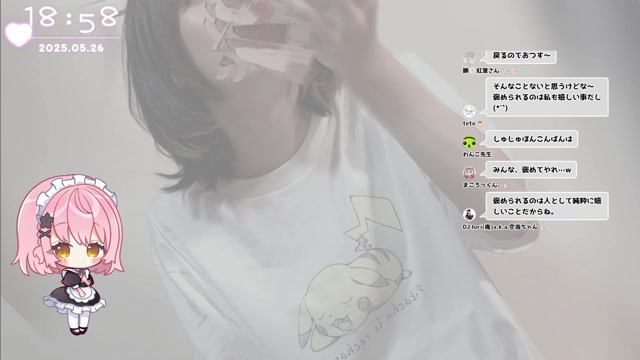The height and width of the screenshot is (360, 640).
Task: Click DJ lori's dark profile avatar
Action: click(469, 214)
